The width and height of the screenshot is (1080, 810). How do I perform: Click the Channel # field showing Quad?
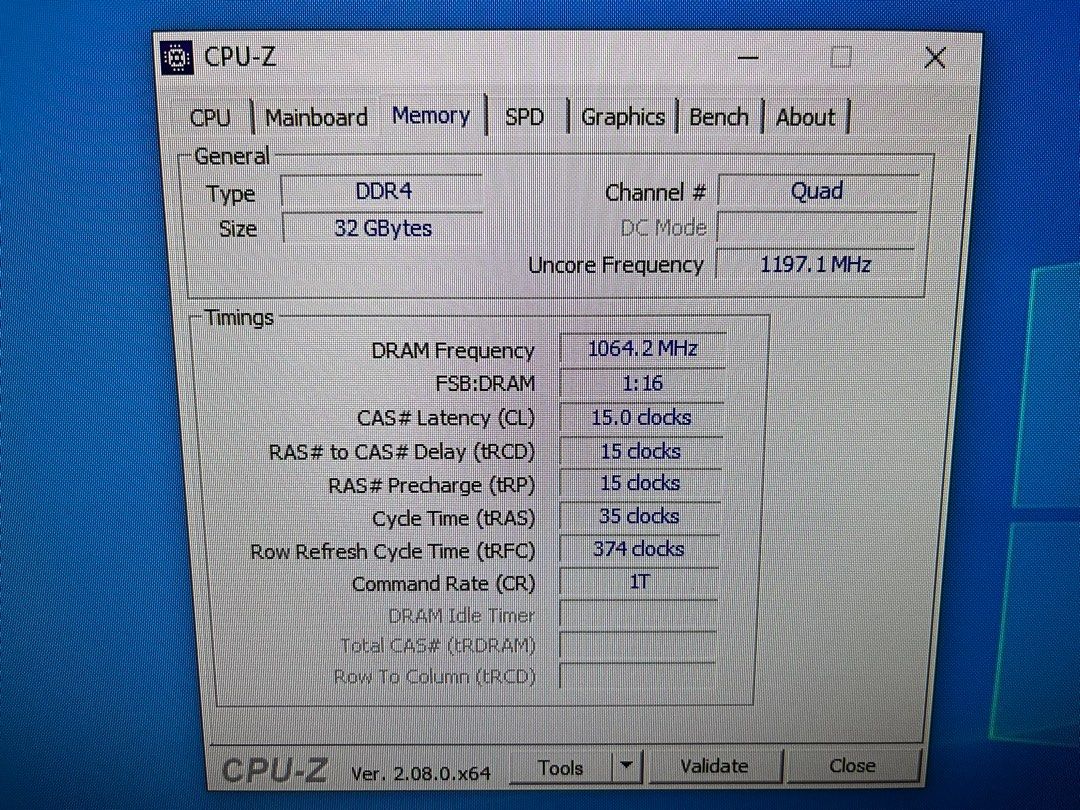coord(818,191)
